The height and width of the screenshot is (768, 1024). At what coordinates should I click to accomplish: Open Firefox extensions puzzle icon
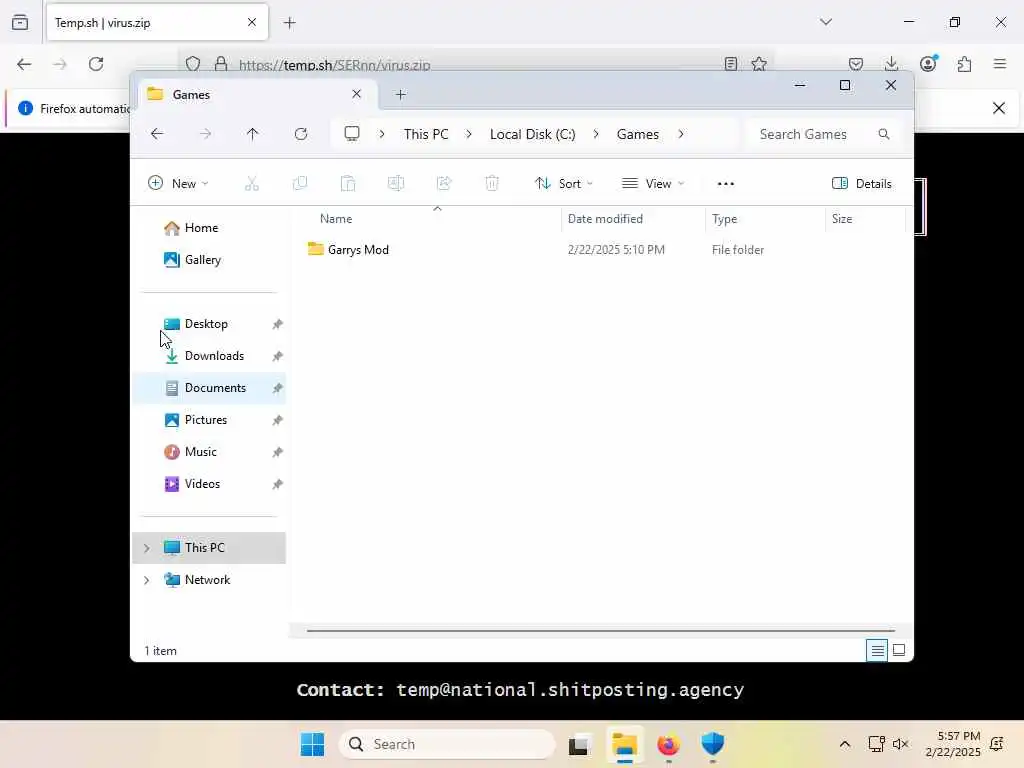click(965, 64)
